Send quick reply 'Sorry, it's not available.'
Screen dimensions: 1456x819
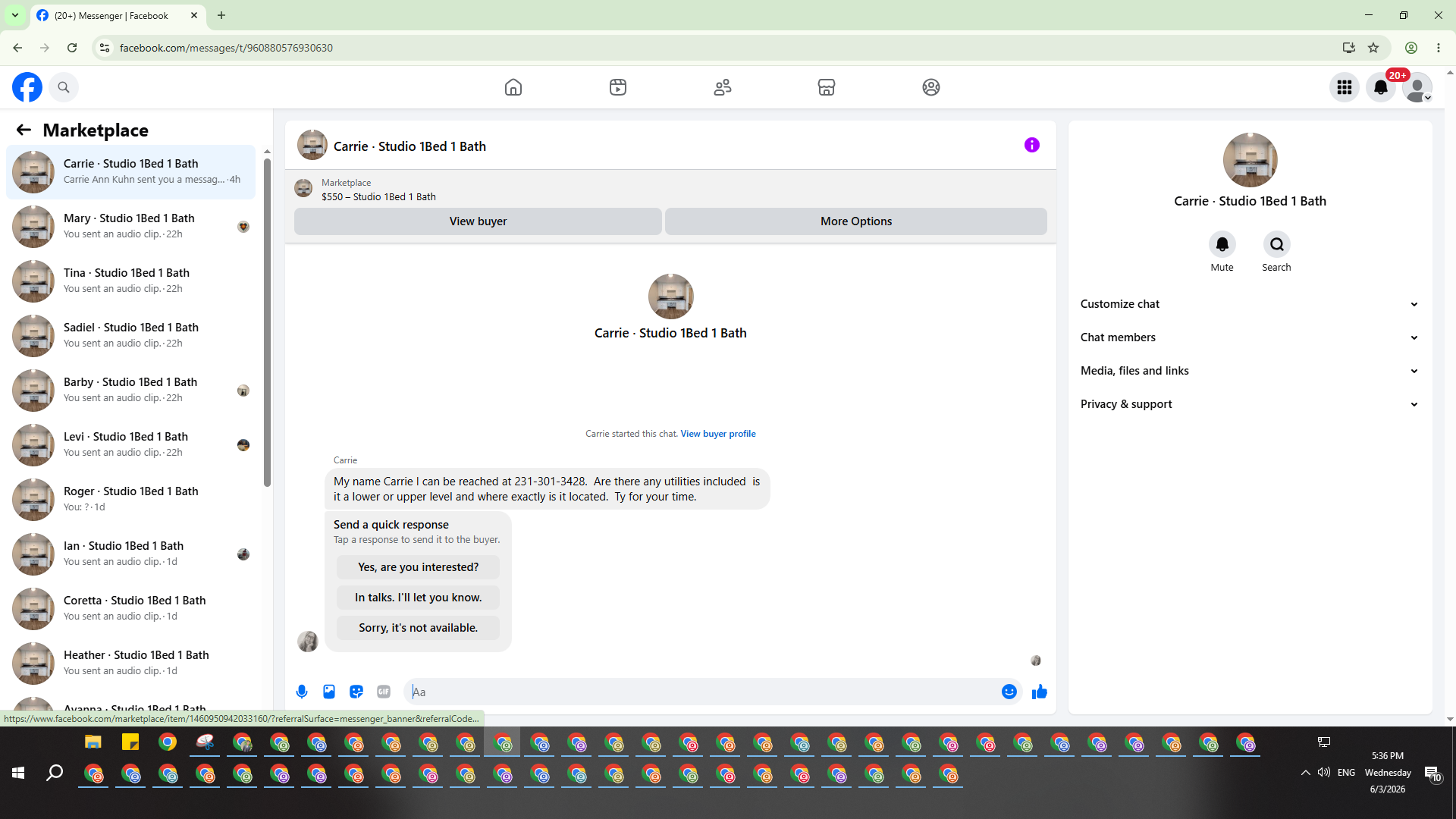(418, 628)
